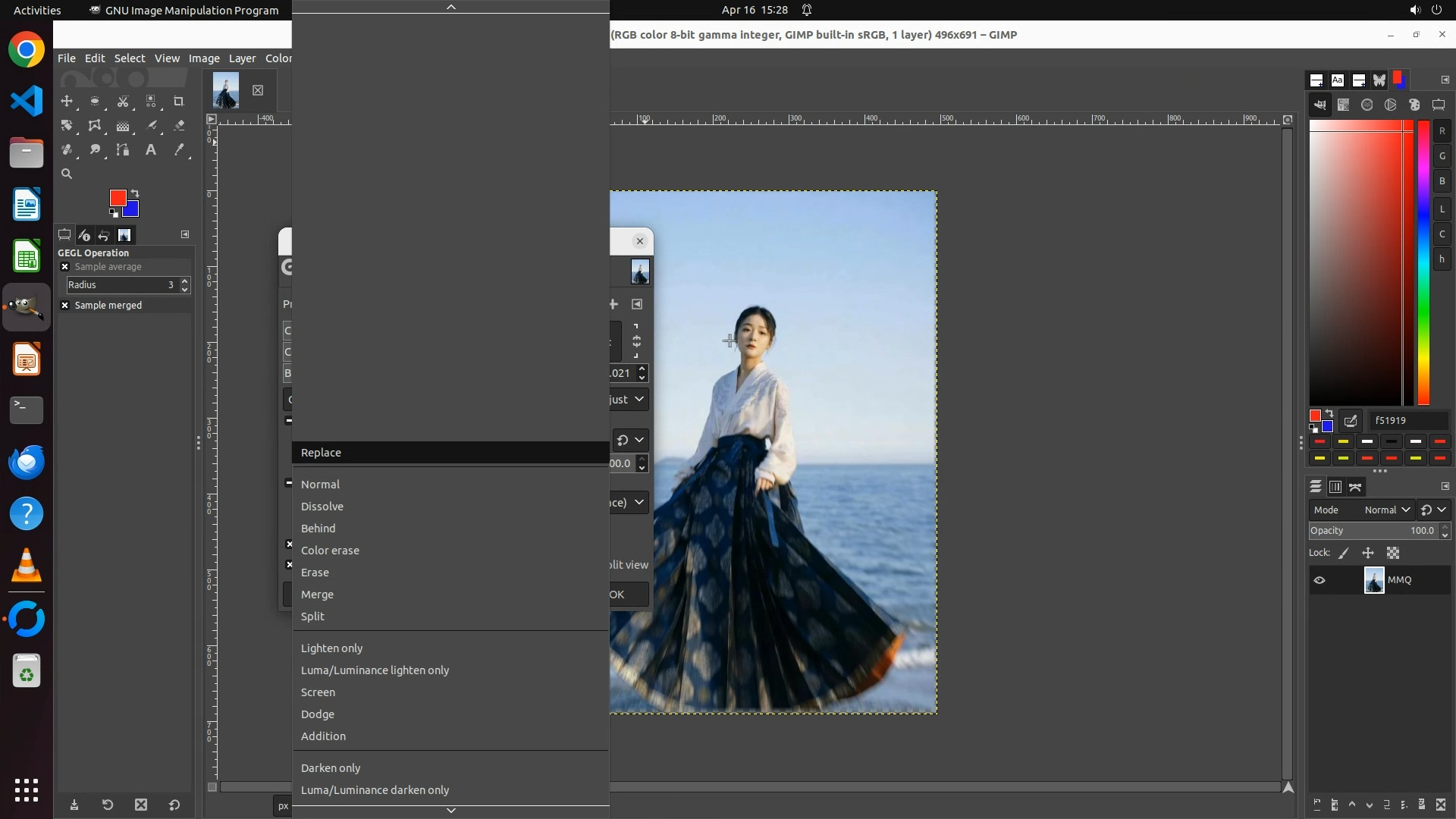This screenshot has height=819, width=1456.
Task: Select the Paths tool
Action: pos(123,150)
